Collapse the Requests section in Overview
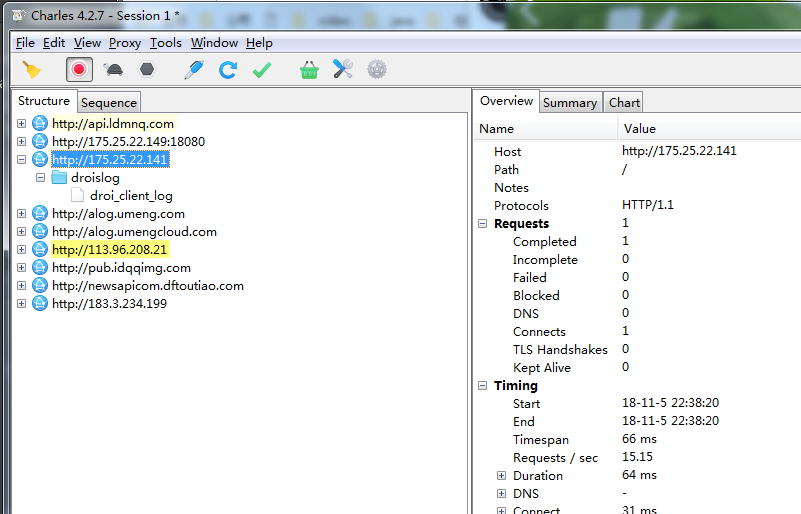The image size is (801, 514). 483,224
